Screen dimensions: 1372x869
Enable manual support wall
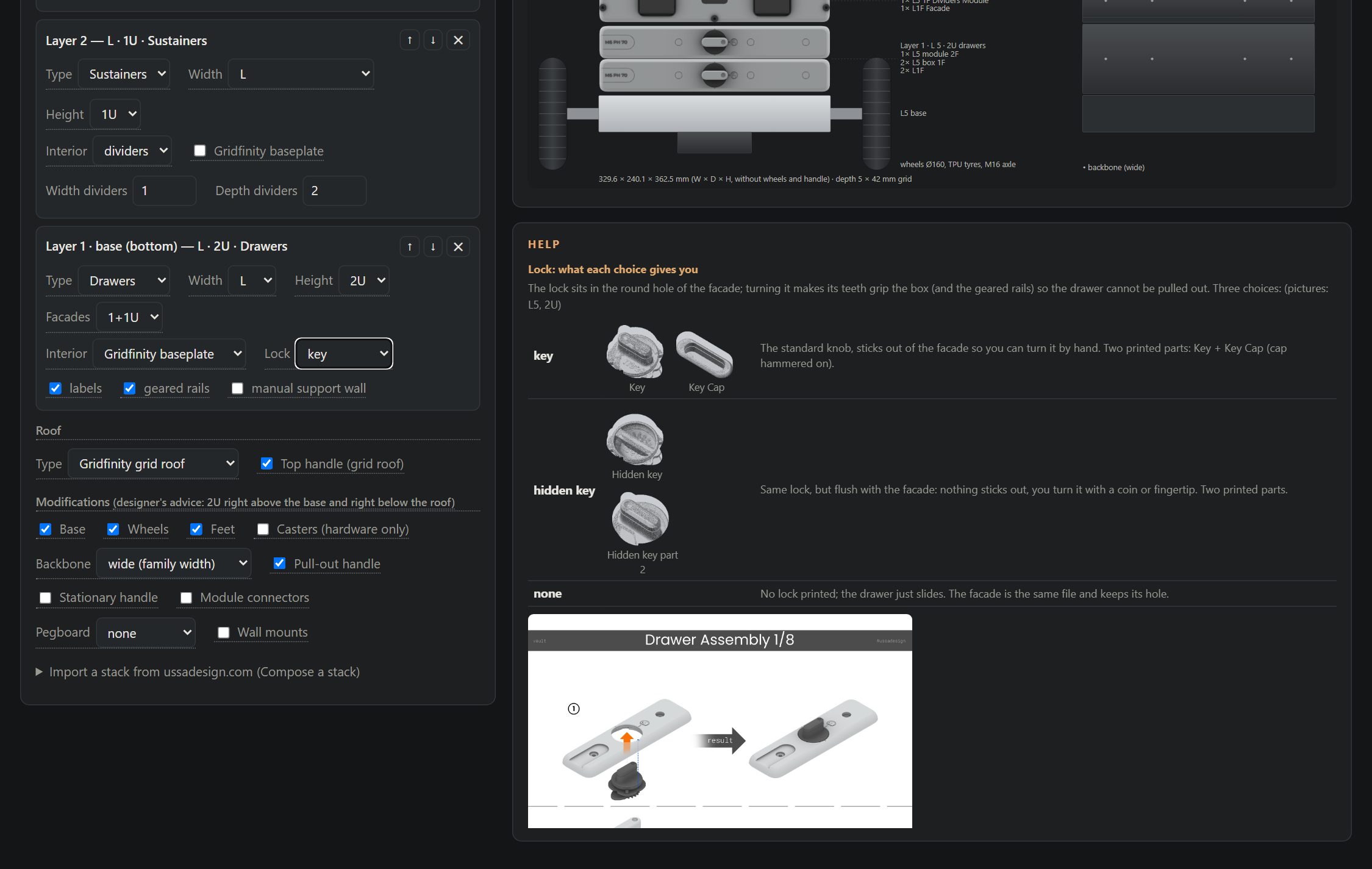(x=238, y=388)
